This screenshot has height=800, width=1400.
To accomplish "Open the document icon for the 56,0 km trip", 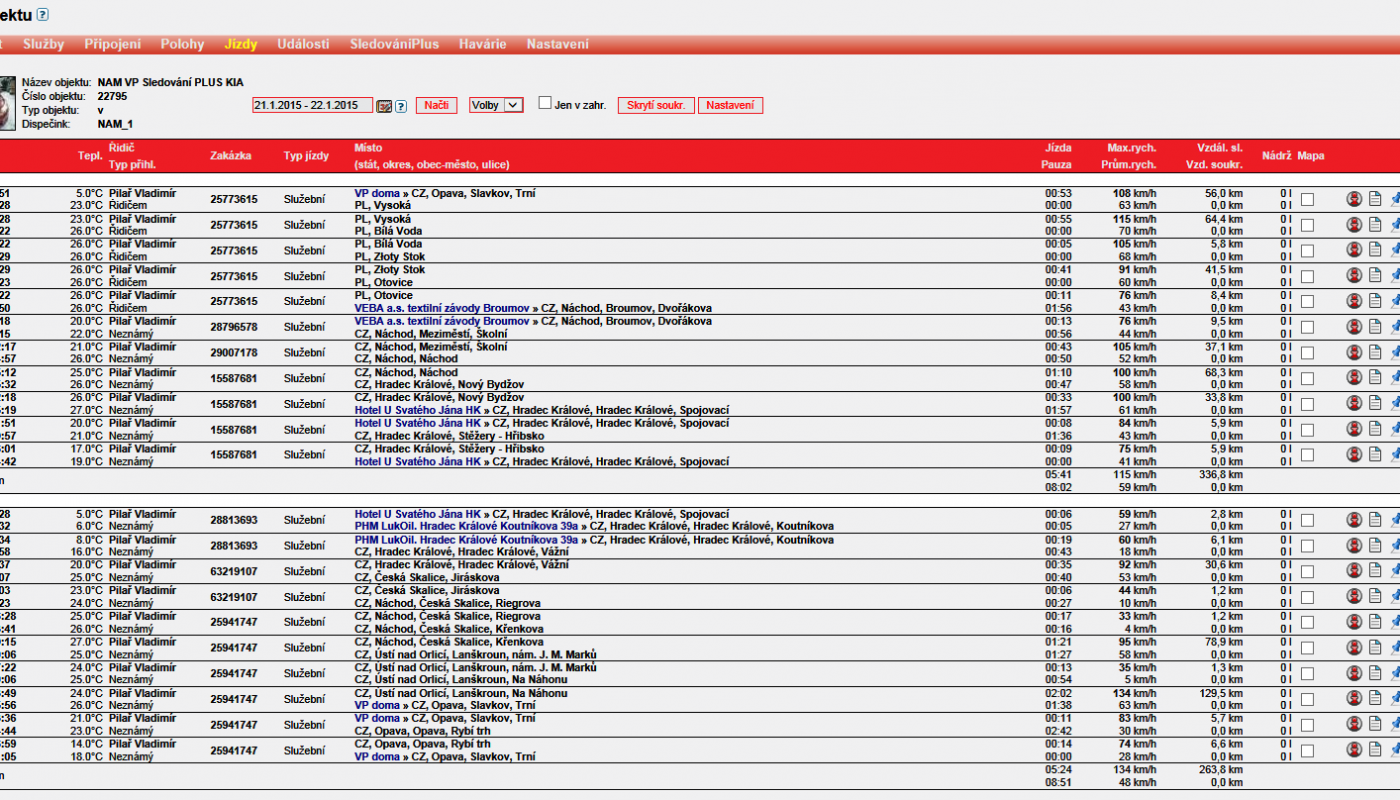I will tap(1375, 199).
